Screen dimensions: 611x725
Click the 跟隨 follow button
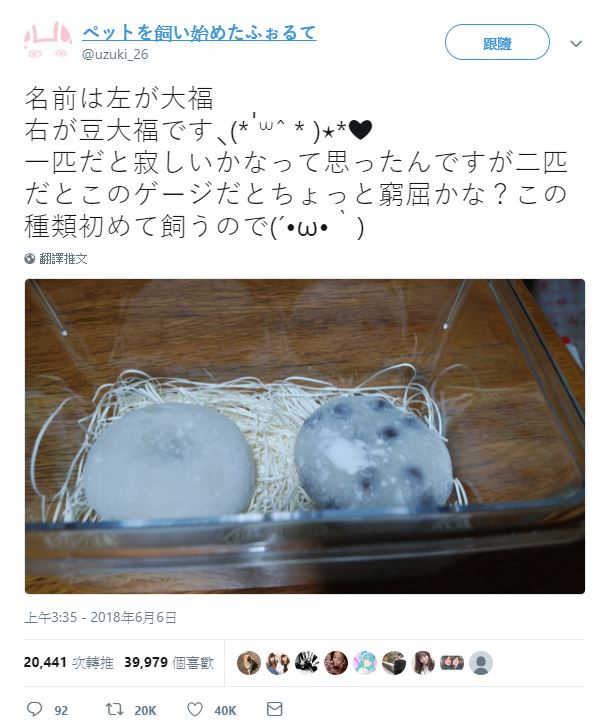(497, 43)
